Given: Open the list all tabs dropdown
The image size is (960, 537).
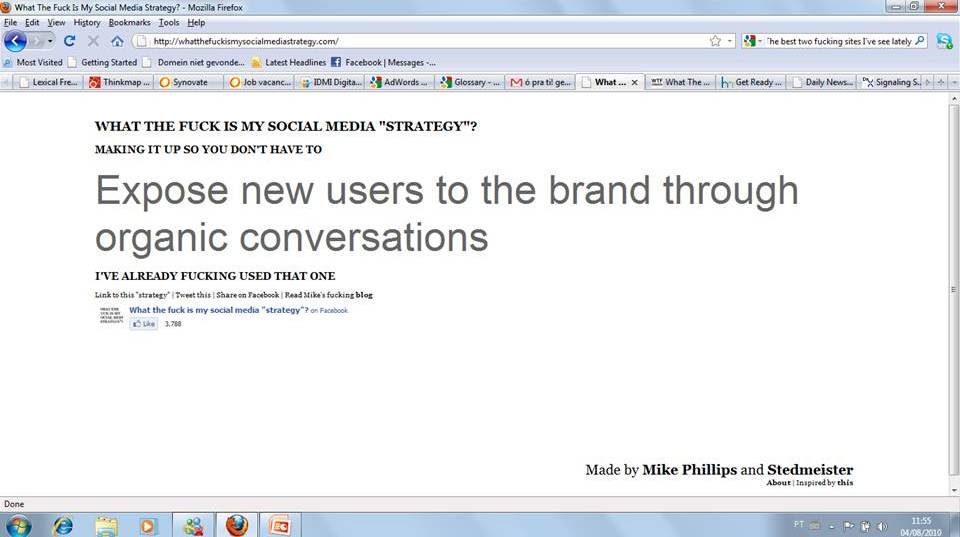Looking at the screenshot, I should (954, 82).
